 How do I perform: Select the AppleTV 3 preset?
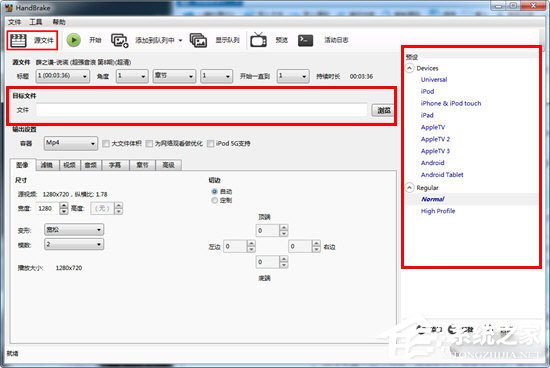point(435,151)
